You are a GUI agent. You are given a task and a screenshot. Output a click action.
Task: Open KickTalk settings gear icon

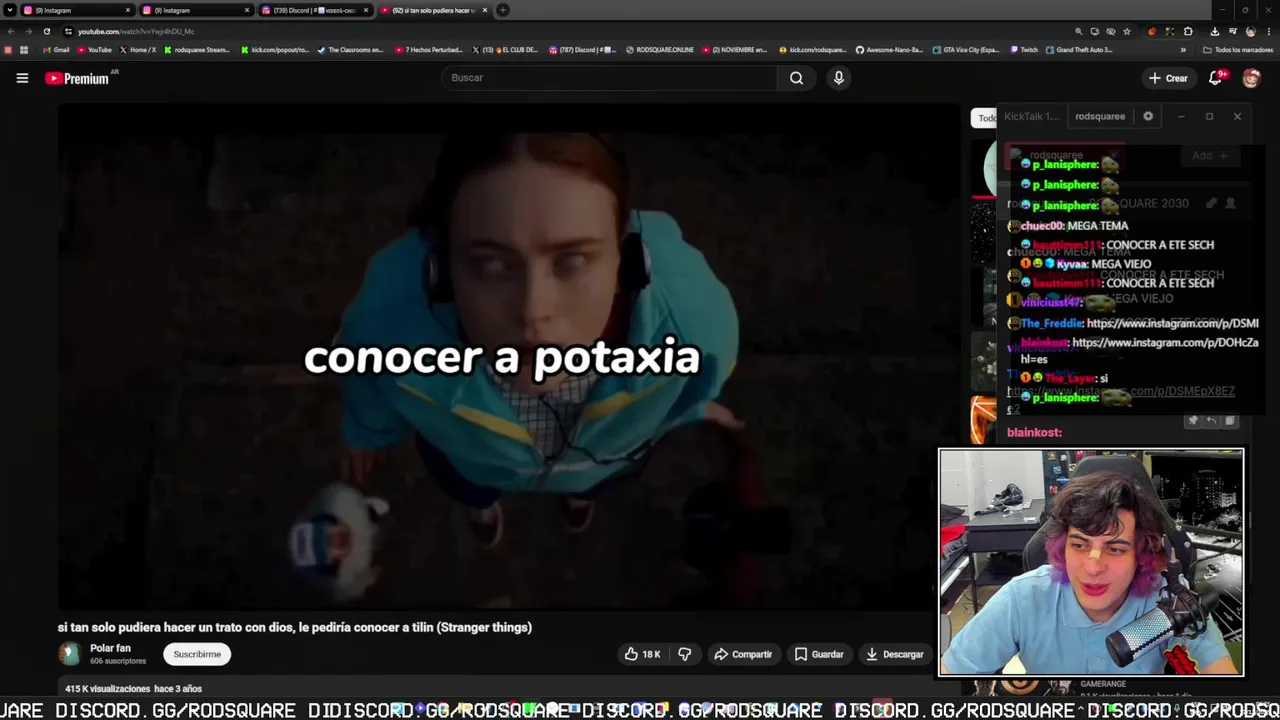click(1148, 116)
